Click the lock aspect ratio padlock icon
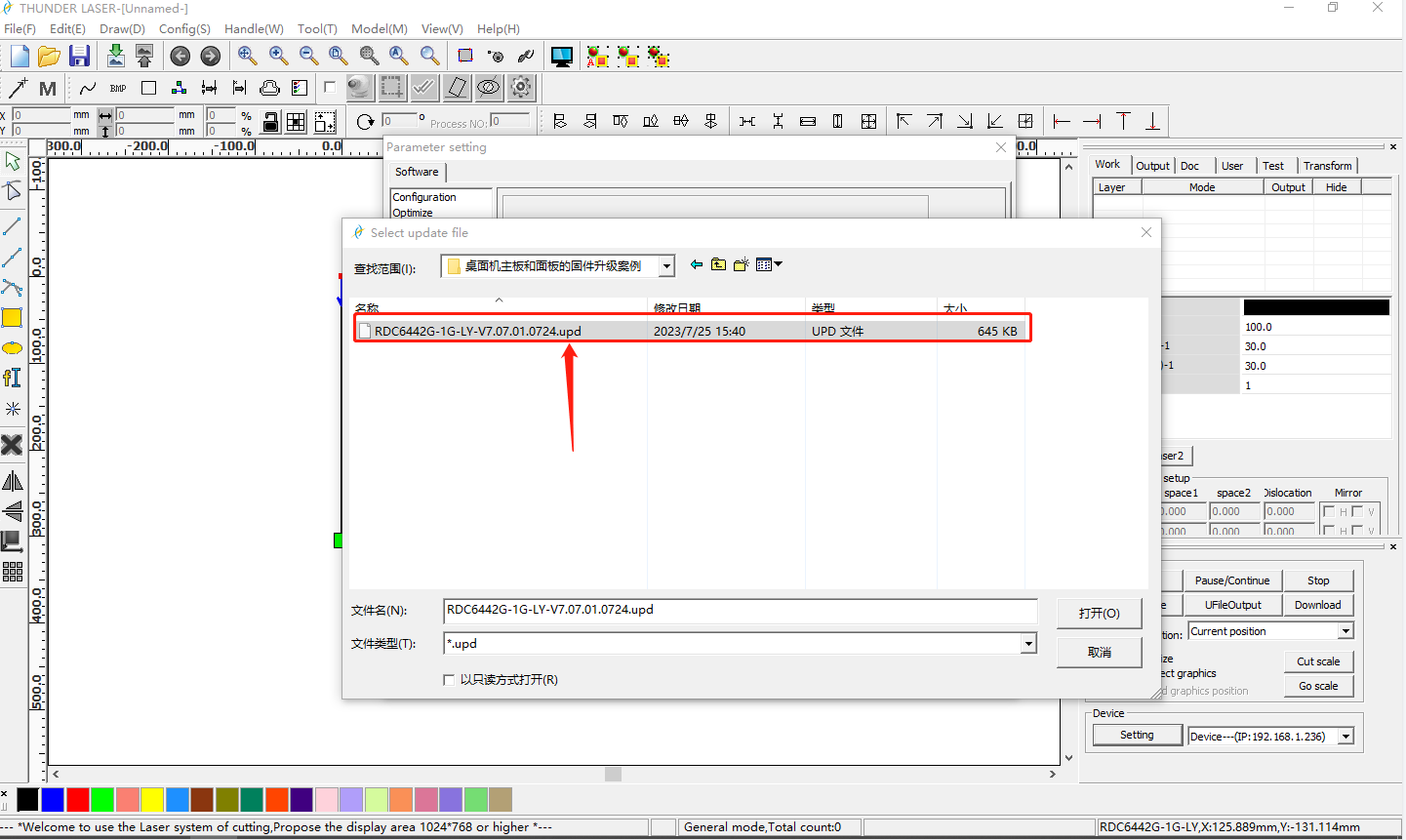 270,122
